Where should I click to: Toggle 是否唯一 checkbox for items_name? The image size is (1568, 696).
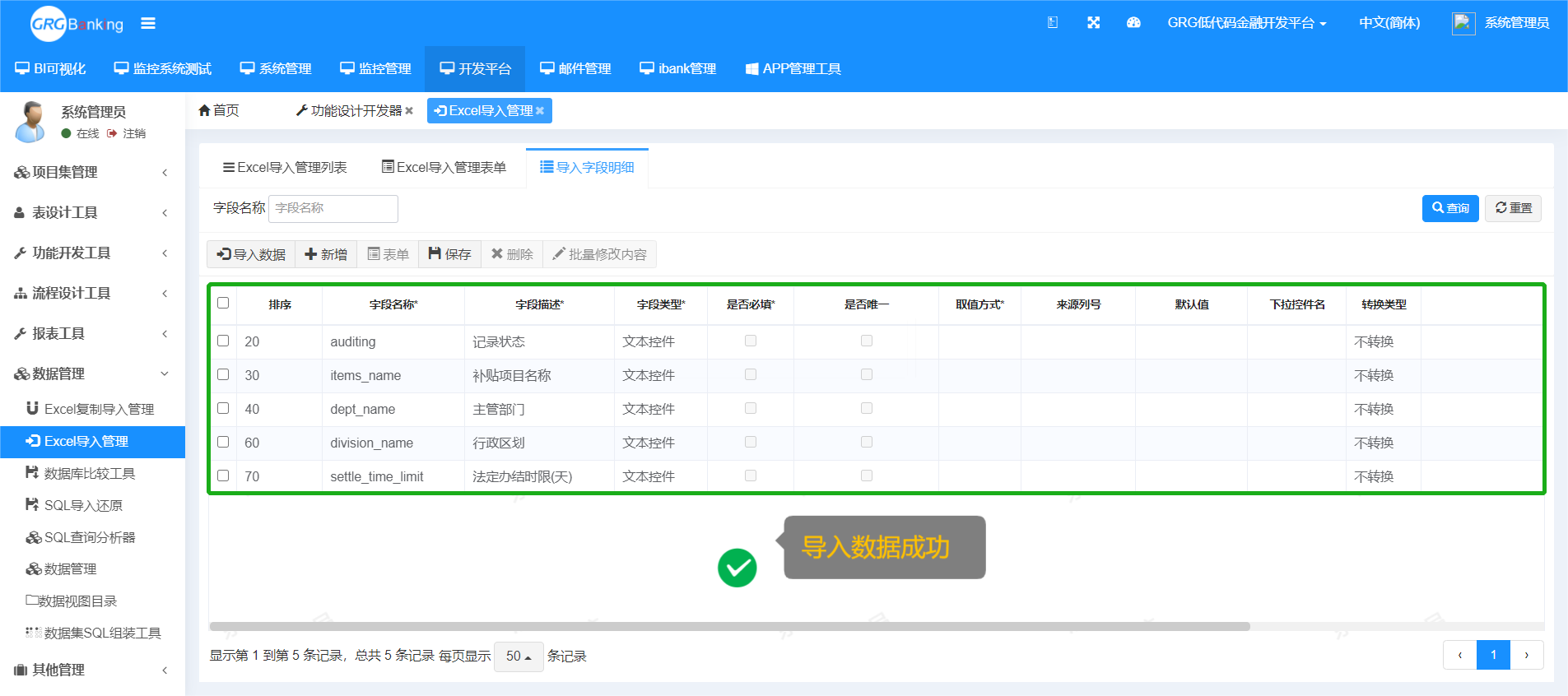pos(867,374)
